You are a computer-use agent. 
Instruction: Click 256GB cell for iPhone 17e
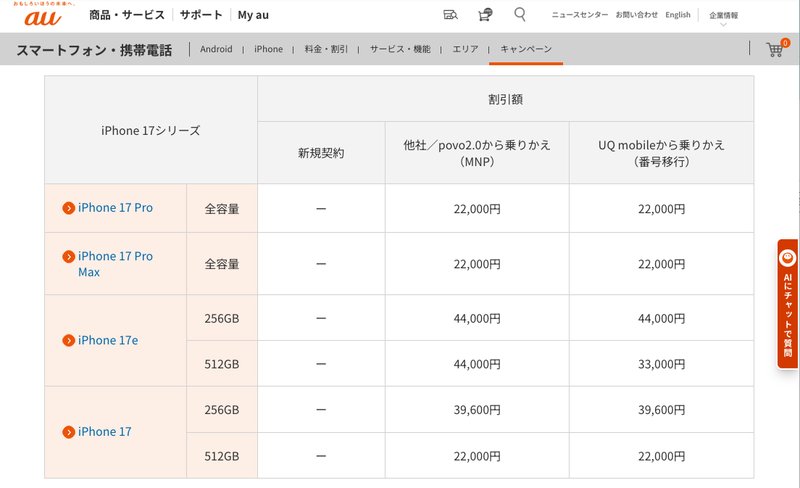pyautogui.click(x=222, y=318)
